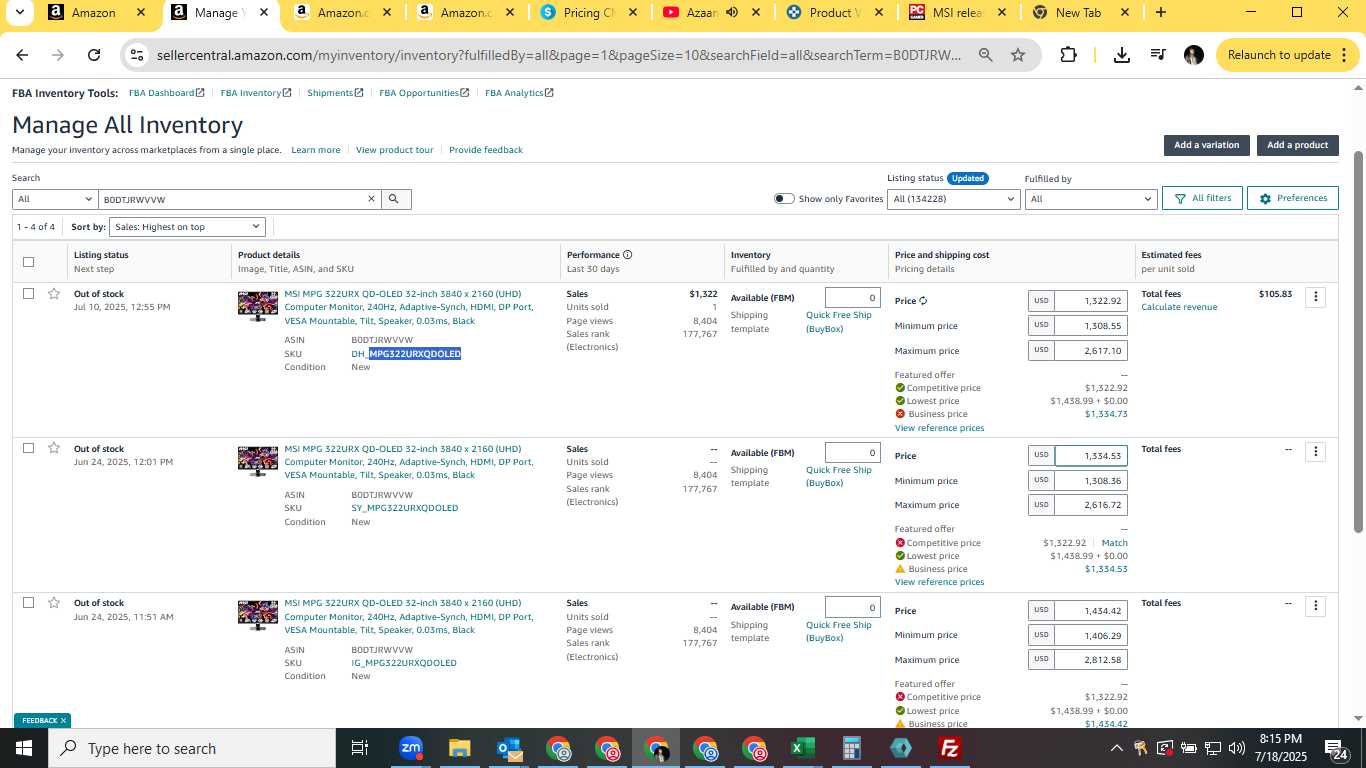Screen dimensions: 1366x768
Task: Switch to the MSI release browser tab
Action: point(958,13)
